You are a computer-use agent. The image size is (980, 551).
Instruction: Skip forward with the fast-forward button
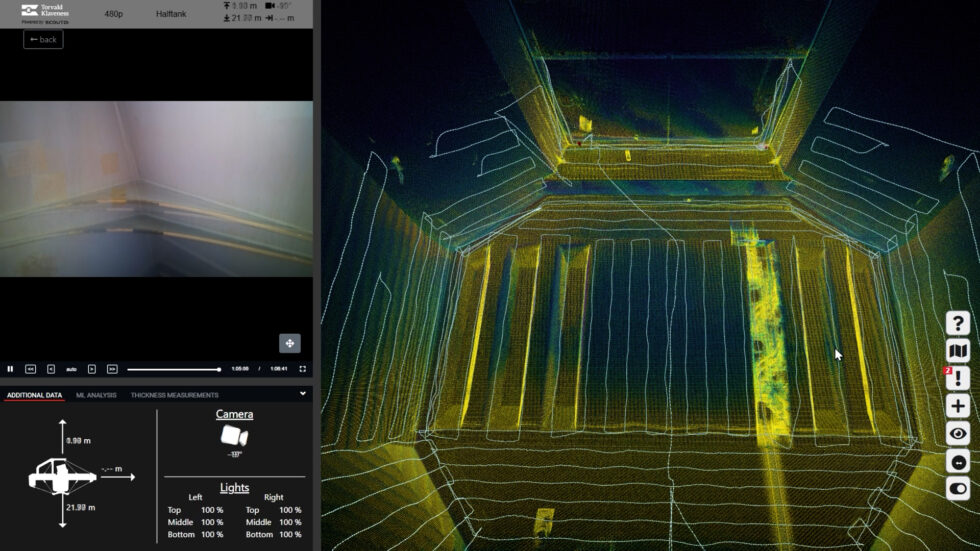click(x=112, y=369)
